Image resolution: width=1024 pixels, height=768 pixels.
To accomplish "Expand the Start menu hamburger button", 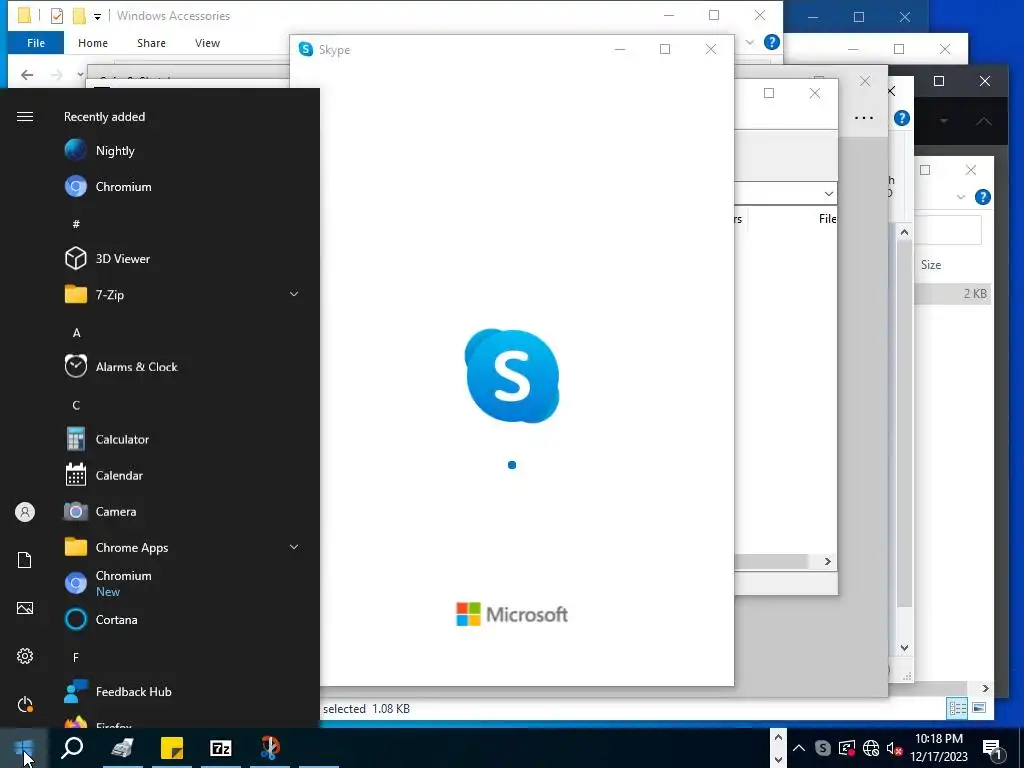I will (x=25, y=117).
